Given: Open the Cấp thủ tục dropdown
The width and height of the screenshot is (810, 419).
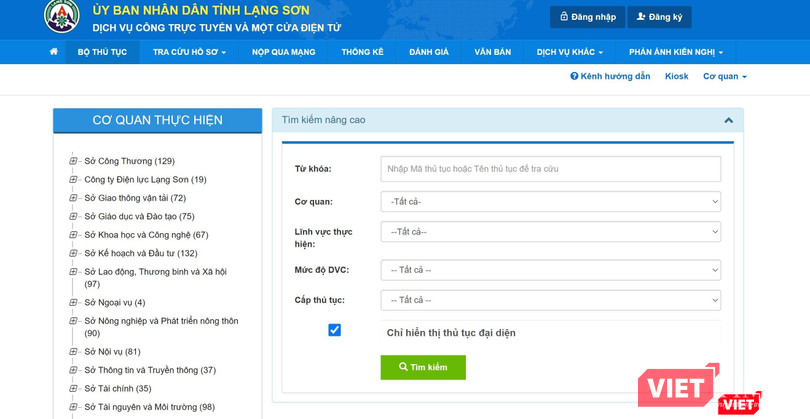Looking at the screenshot, I should pyautogui.click(x=550, y=300).
